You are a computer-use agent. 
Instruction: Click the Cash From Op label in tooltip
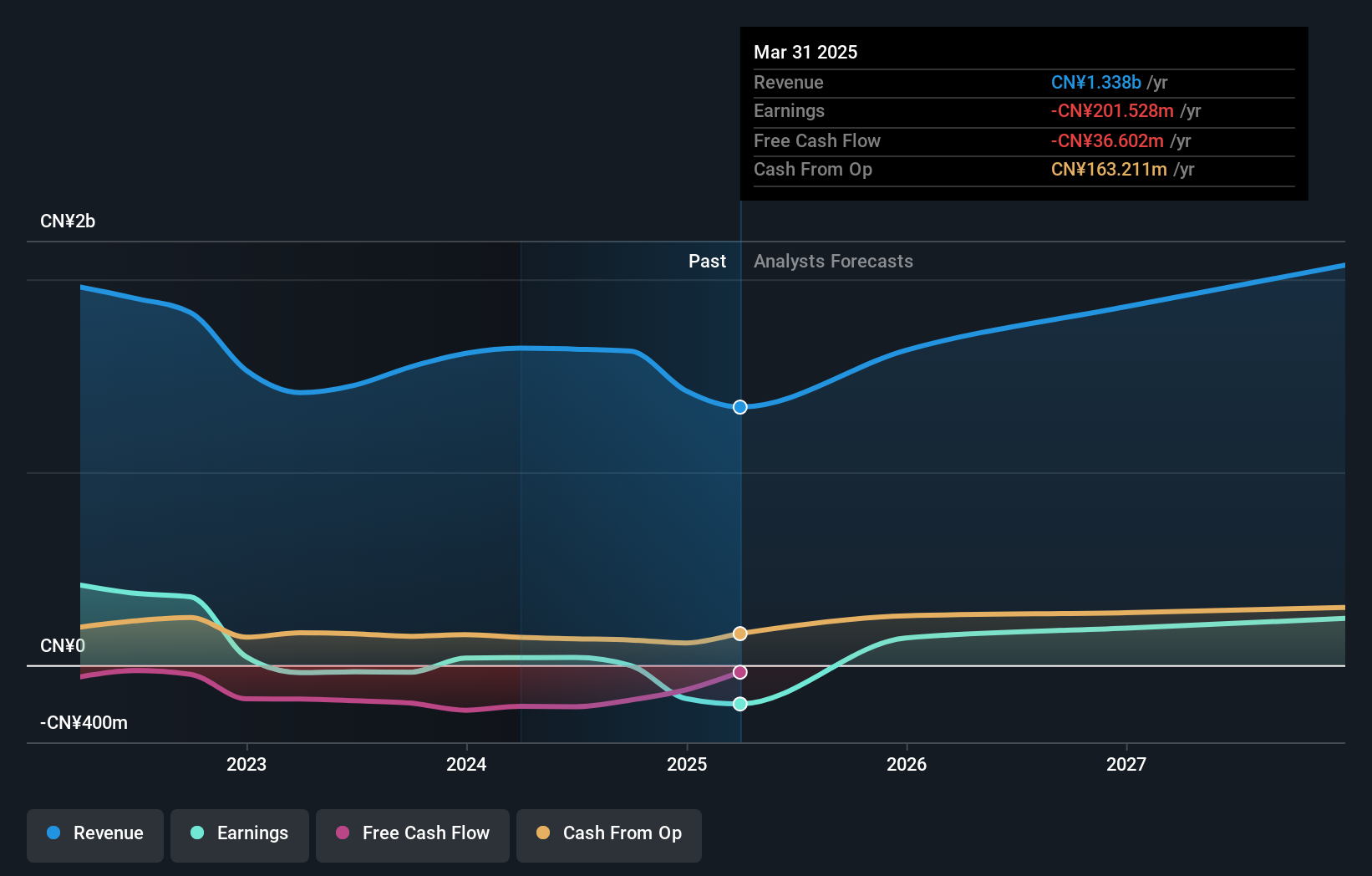pyautogui.click(x=813, y=170)
